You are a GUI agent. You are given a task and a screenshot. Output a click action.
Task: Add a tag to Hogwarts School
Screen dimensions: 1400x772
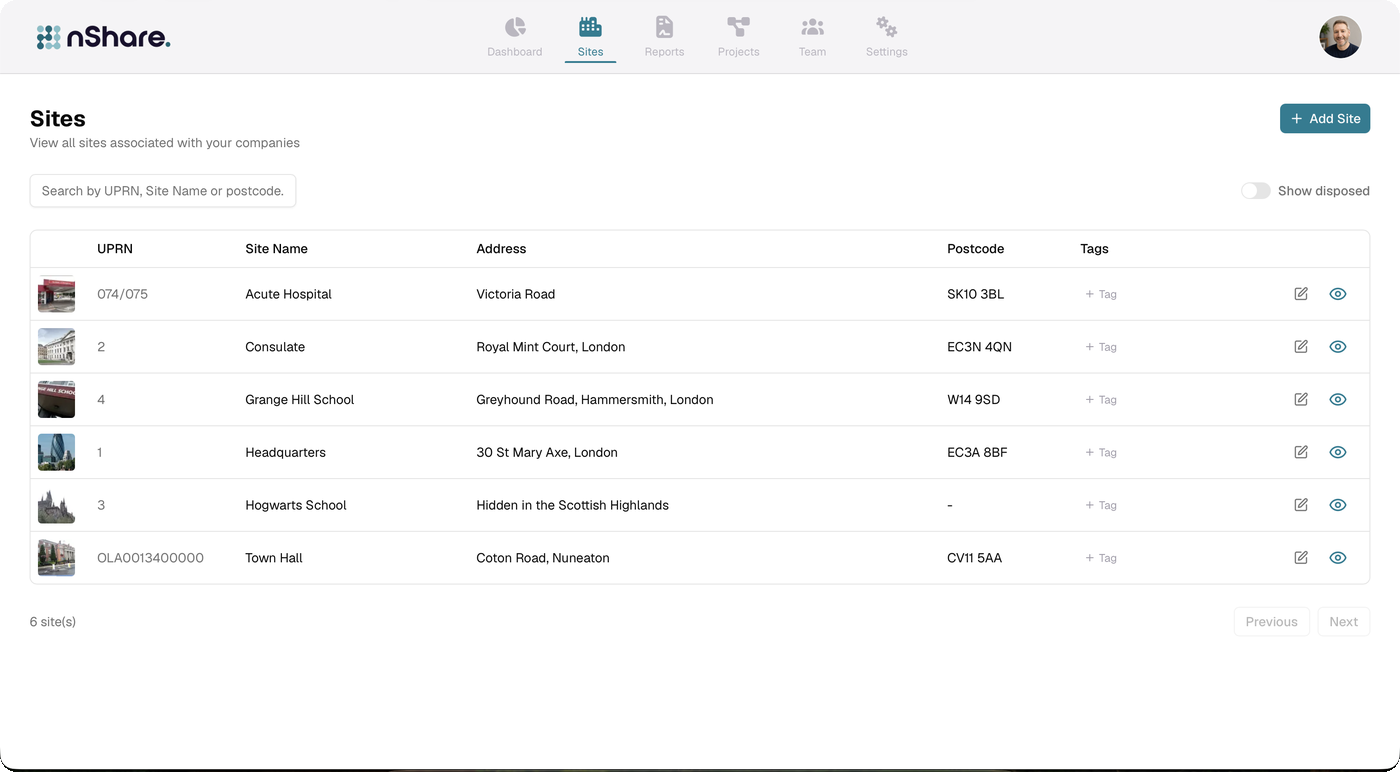(x=1101, y=505)
